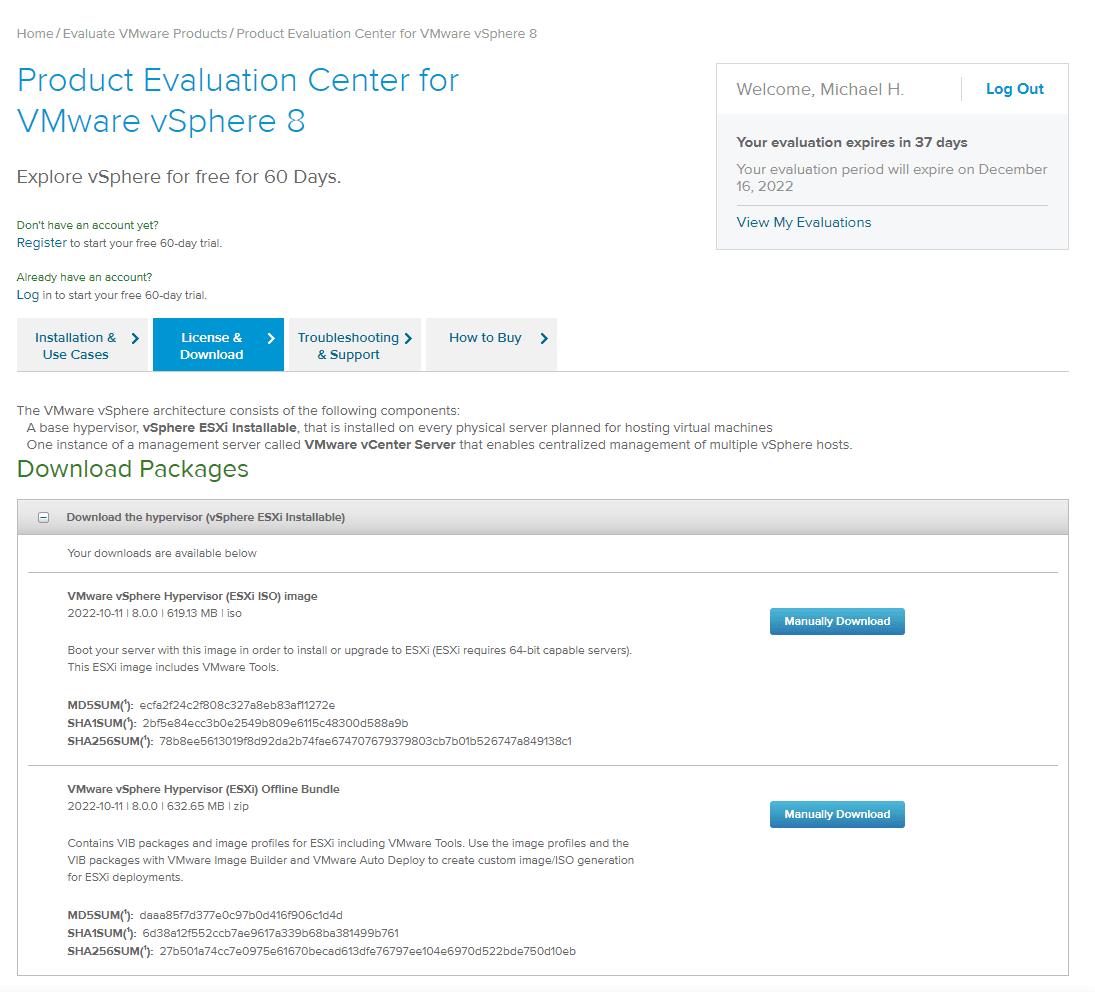Click the chevron on License & Download tab
Image resolution: width=1095 pixels, height=992 pixels.
click(271, 339)
